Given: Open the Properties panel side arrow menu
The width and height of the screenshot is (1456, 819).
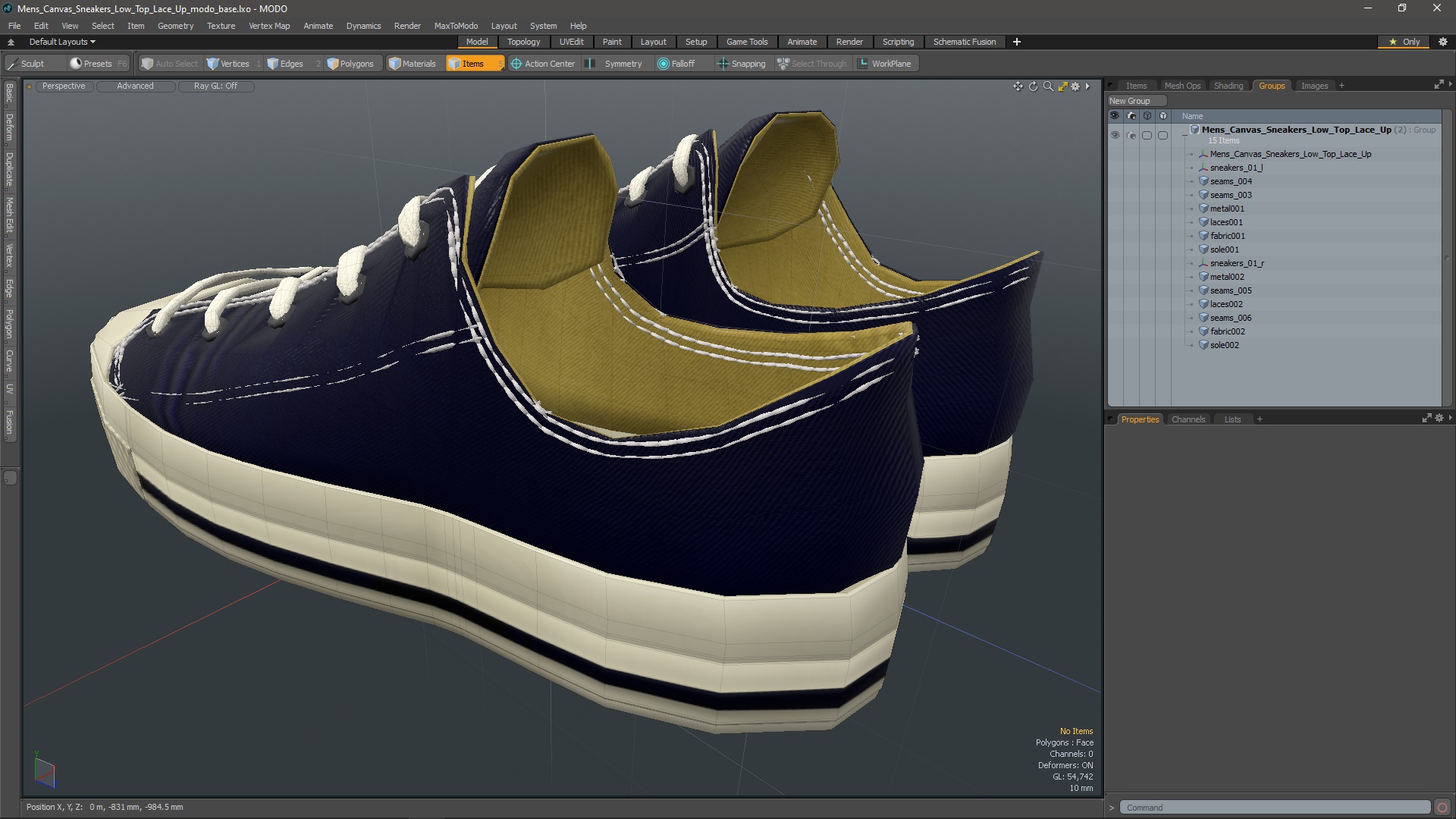Looking at the screenshot, I should (1450, 419).
